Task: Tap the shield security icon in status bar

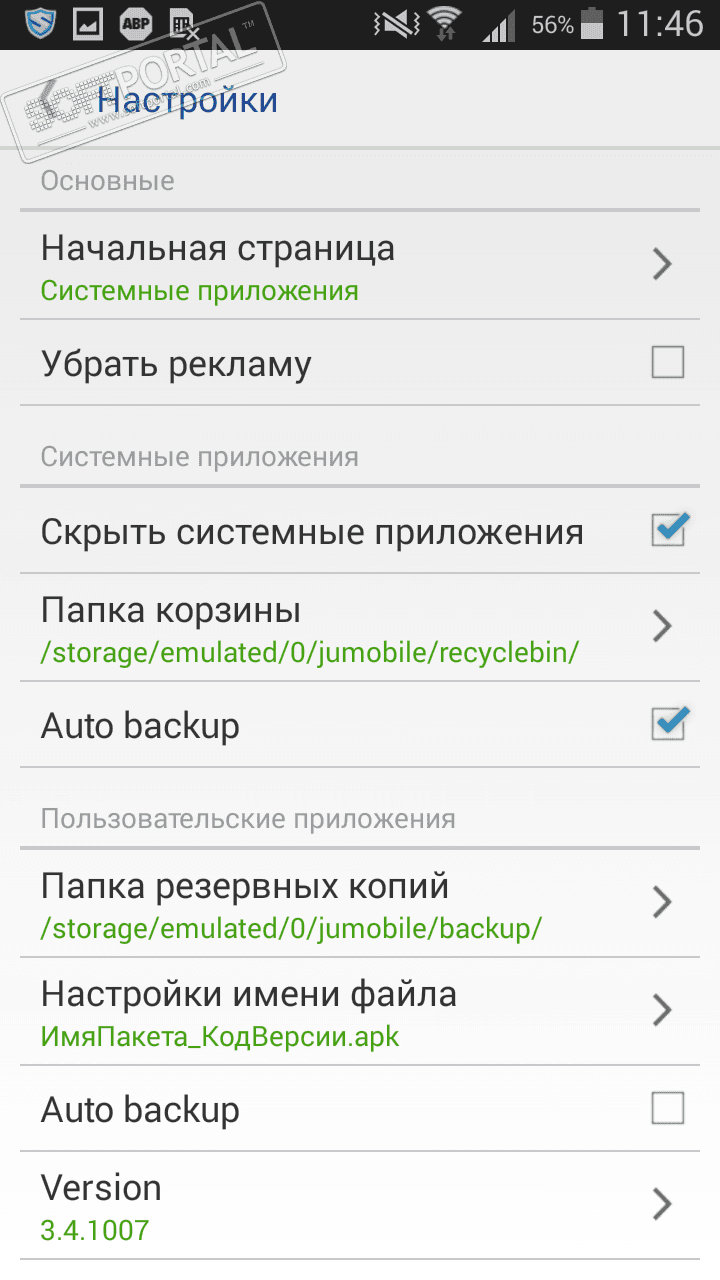Action: pos(39,24)
